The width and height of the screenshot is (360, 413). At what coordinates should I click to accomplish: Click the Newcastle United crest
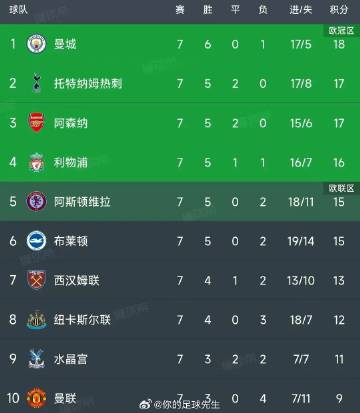36,320
